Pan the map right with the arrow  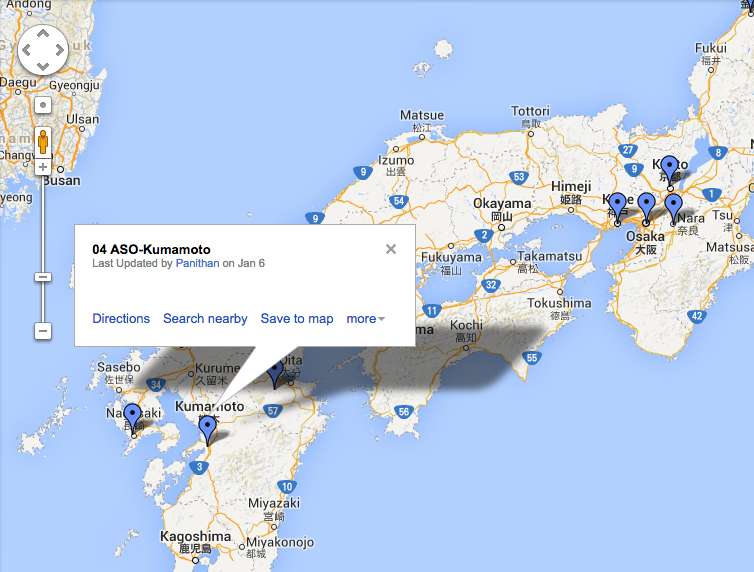pos(60,50)
